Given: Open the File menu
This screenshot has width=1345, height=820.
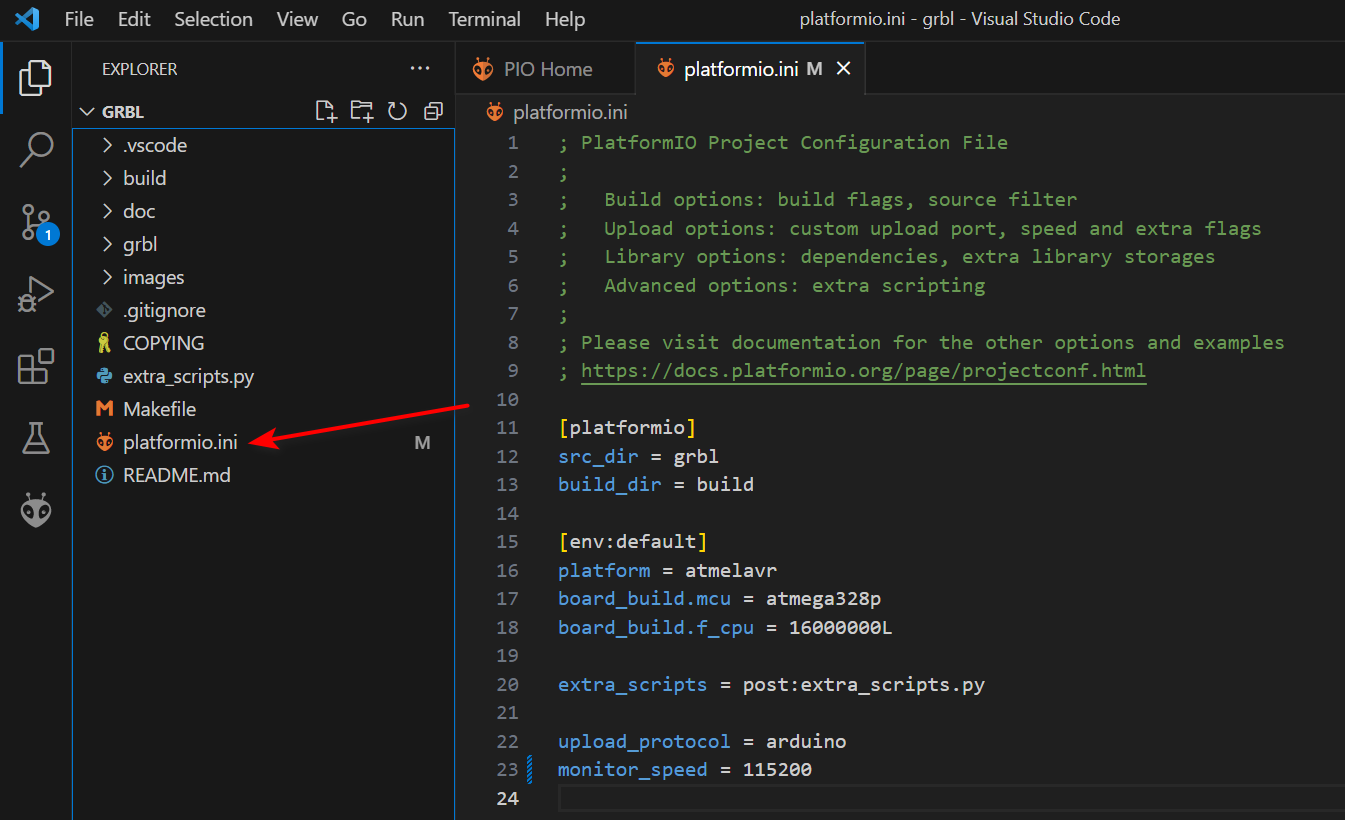Looking at the screenshot, I should tap(79, 19).
